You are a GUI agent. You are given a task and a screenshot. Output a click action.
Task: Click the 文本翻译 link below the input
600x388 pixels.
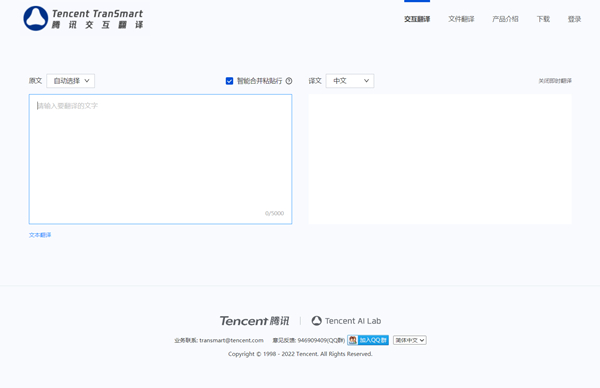[40, 235]
